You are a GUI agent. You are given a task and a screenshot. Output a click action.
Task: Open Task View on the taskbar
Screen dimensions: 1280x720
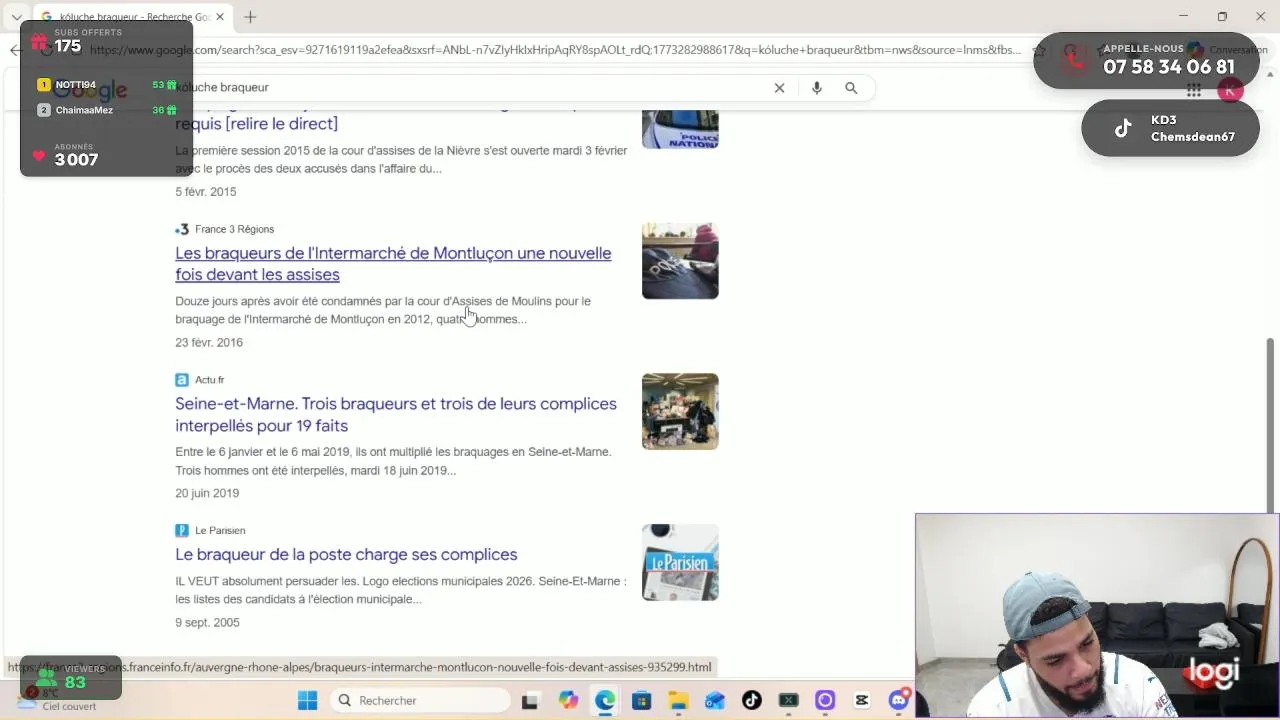(530, 701)
